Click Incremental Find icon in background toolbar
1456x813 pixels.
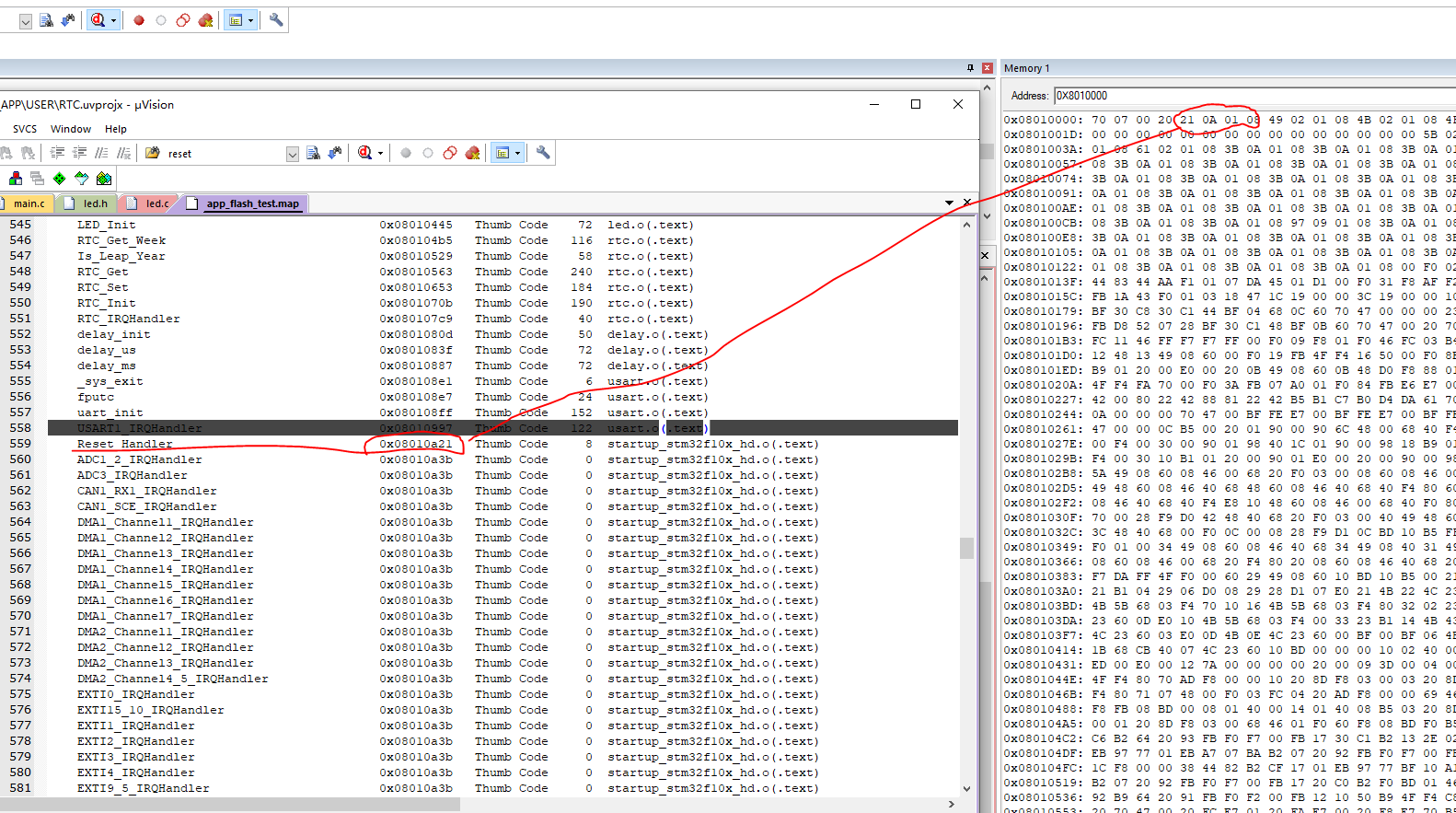point(68,20)
